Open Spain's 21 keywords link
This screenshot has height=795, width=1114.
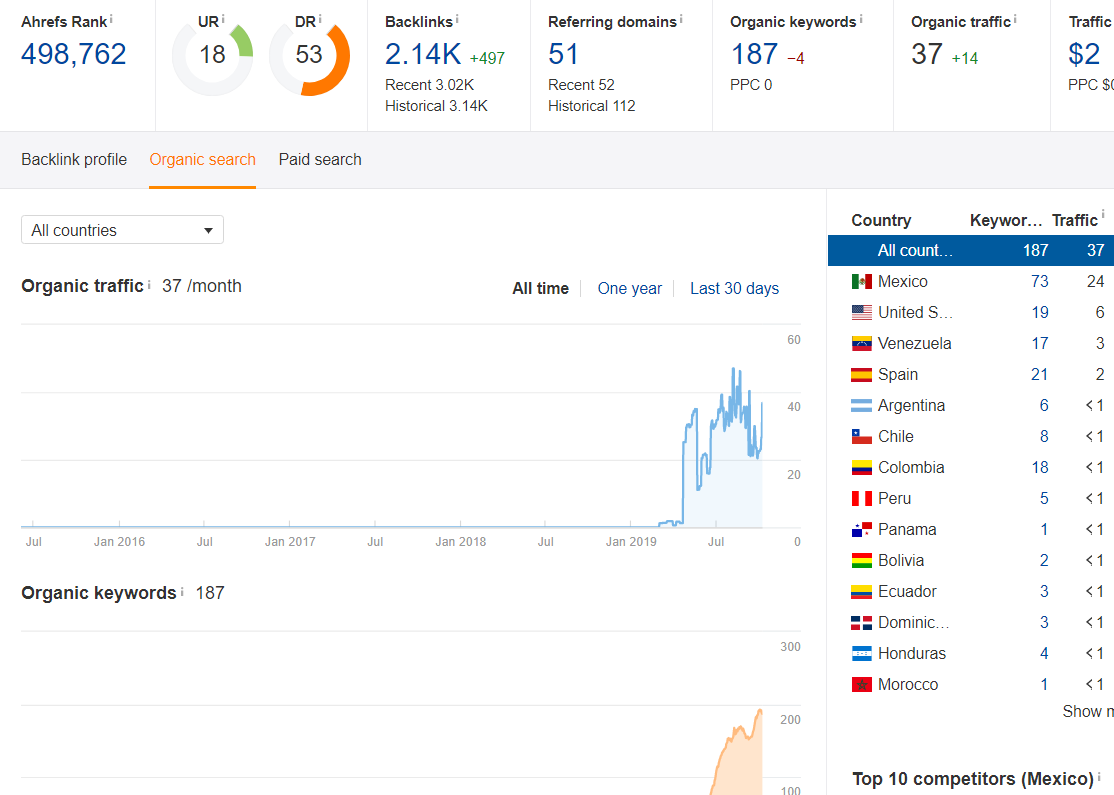[x=1039, y=374]
